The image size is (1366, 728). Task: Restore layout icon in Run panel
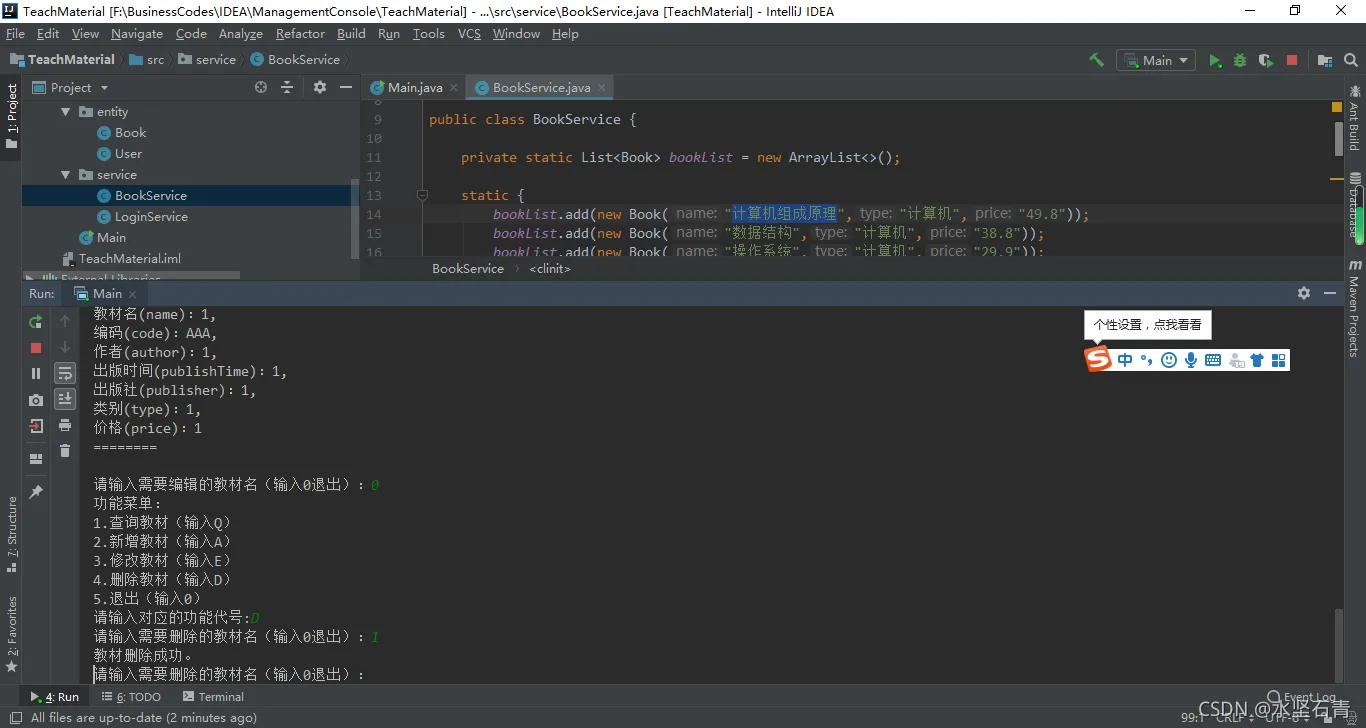(36, 459)
